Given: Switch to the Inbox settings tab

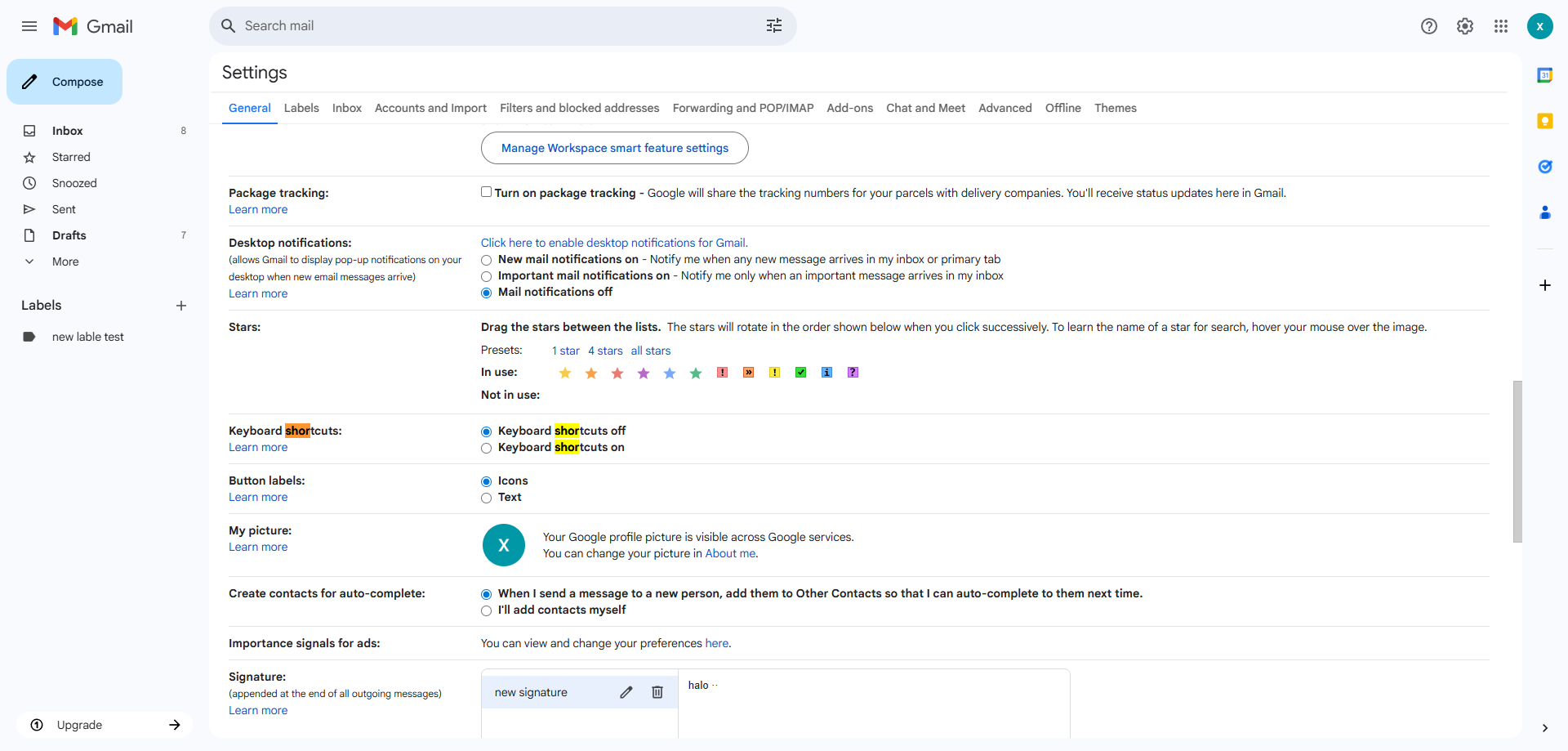Looking at the screenshot, I should coord(347,108).
